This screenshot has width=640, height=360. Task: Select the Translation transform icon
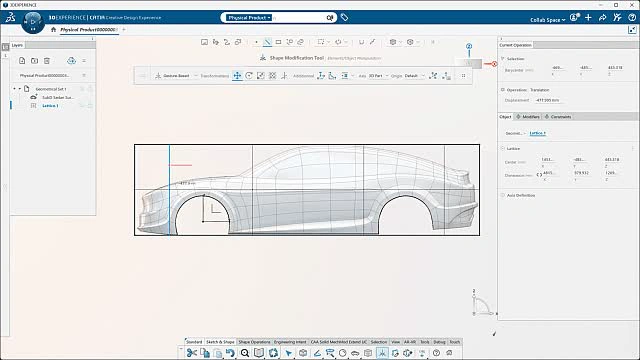tap(237, 76)
